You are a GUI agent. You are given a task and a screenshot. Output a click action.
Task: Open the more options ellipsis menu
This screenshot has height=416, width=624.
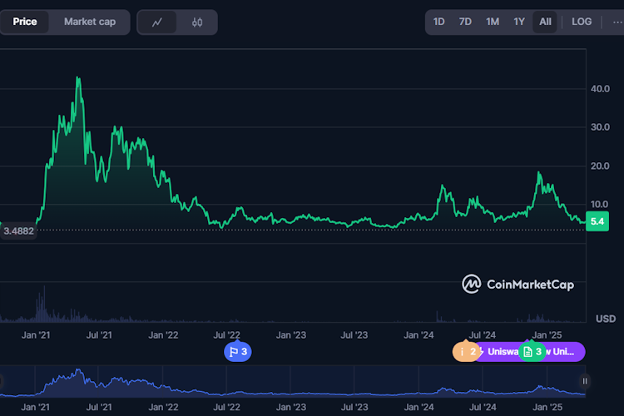[x=616, y=22]
